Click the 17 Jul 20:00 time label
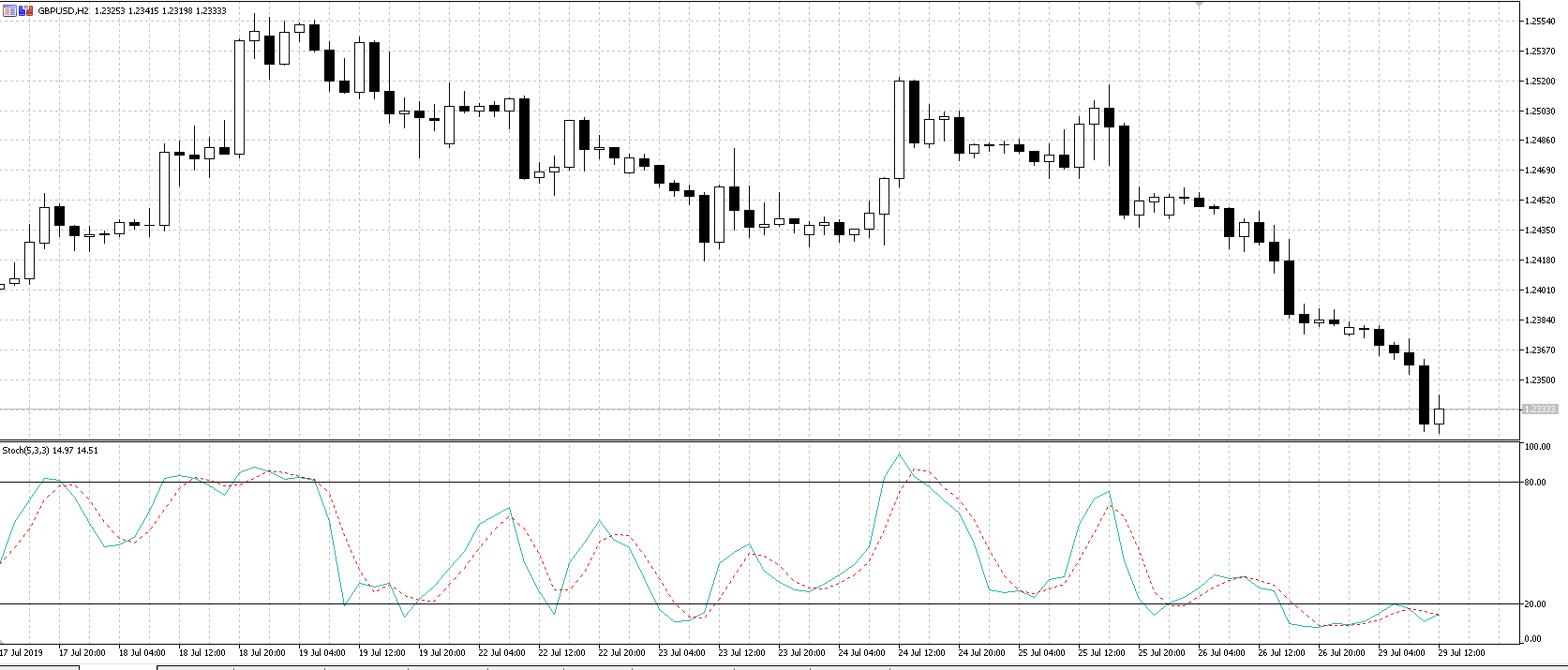 [x=82, y=653]
